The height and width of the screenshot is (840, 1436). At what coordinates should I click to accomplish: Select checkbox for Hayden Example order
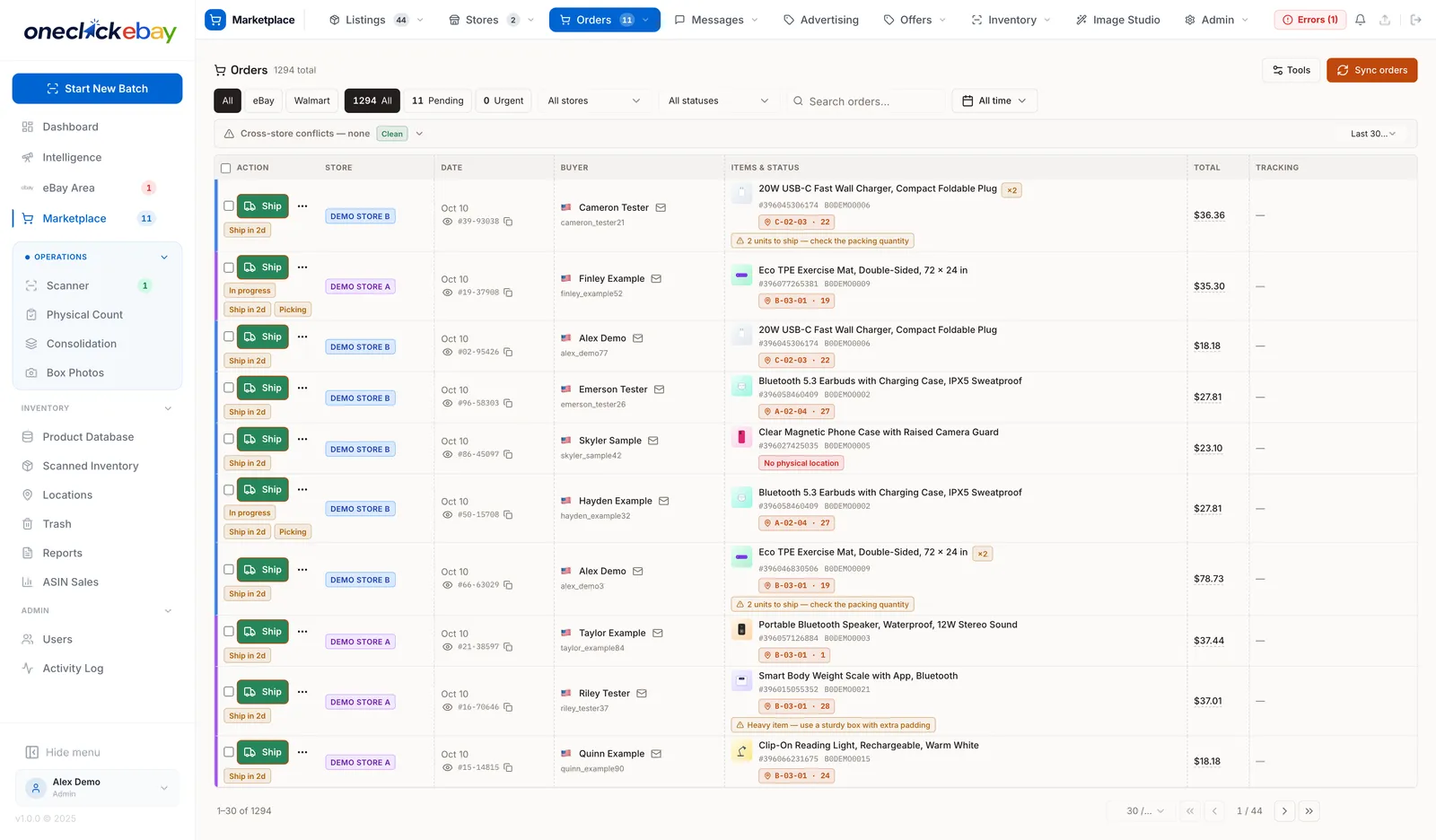click(229, 490)
